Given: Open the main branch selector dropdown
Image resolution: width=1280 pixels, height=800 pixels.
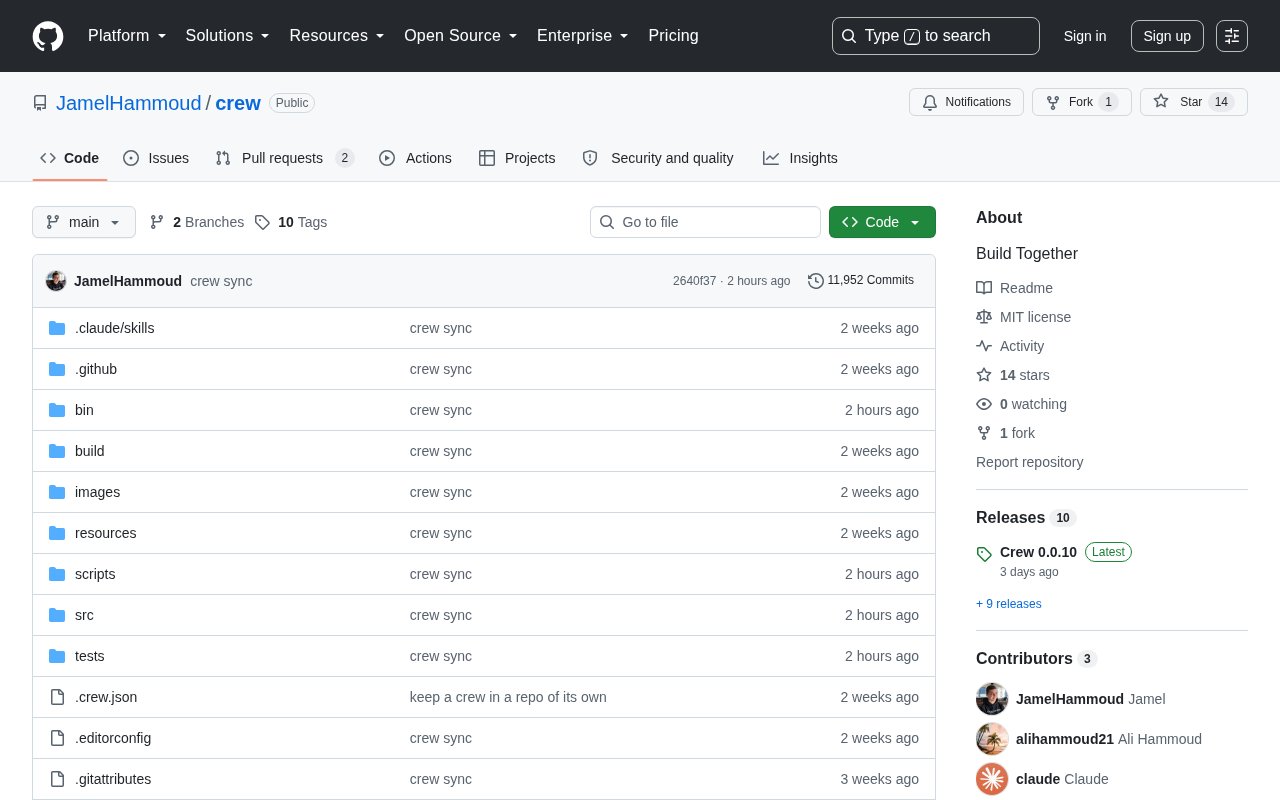Looking at the screenshot, I should coord(84,222).
